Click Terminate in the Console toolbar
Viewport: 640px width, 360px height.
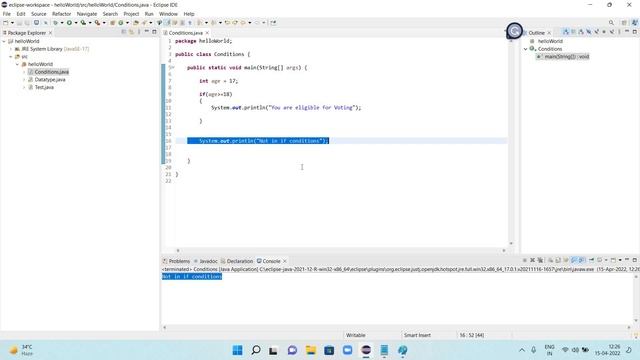pos(524,260)
